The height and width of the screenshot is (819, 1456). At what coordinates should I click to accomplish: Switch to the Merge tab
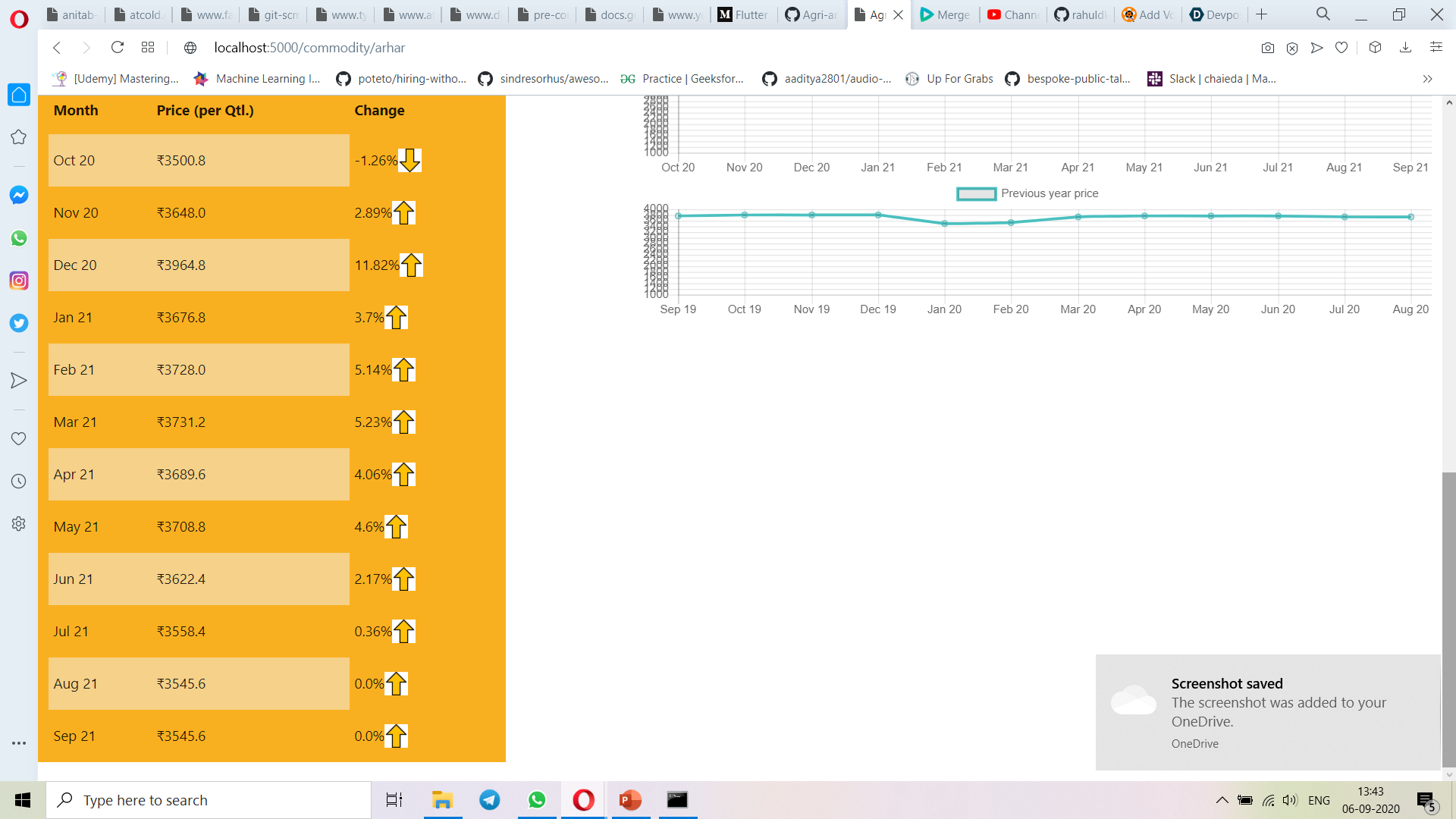(945, 14)
